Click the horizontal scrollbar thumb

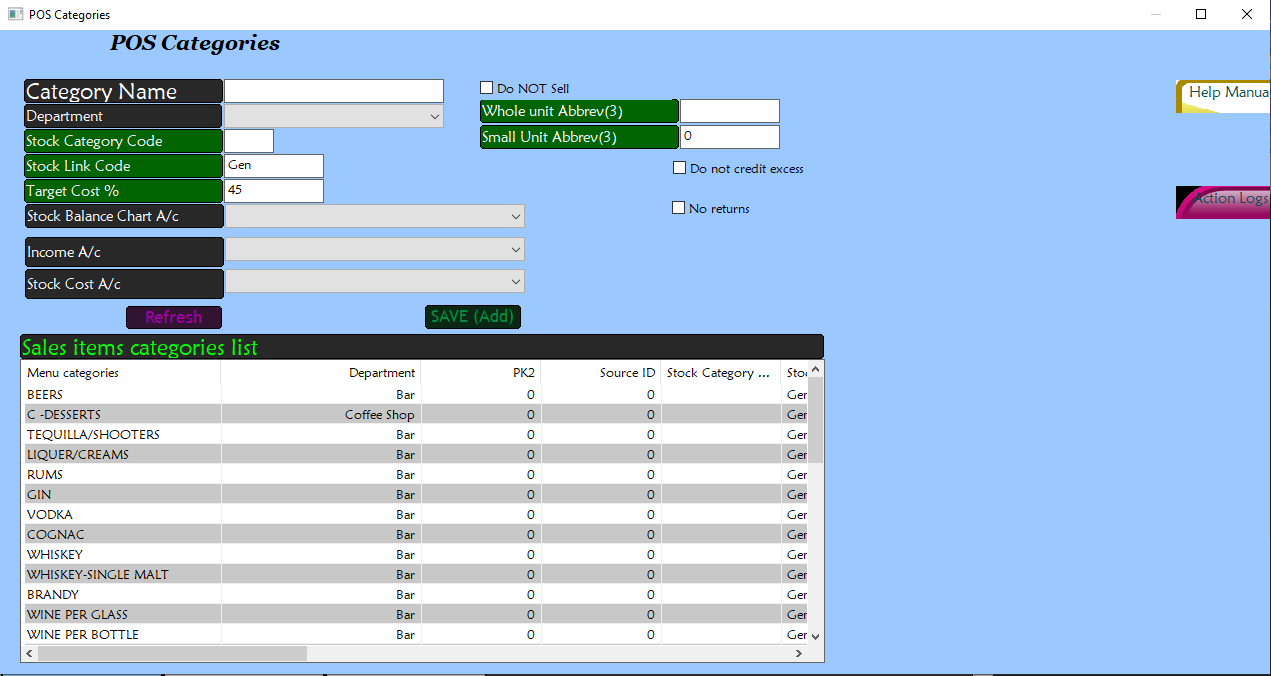(x=172, y=653)
